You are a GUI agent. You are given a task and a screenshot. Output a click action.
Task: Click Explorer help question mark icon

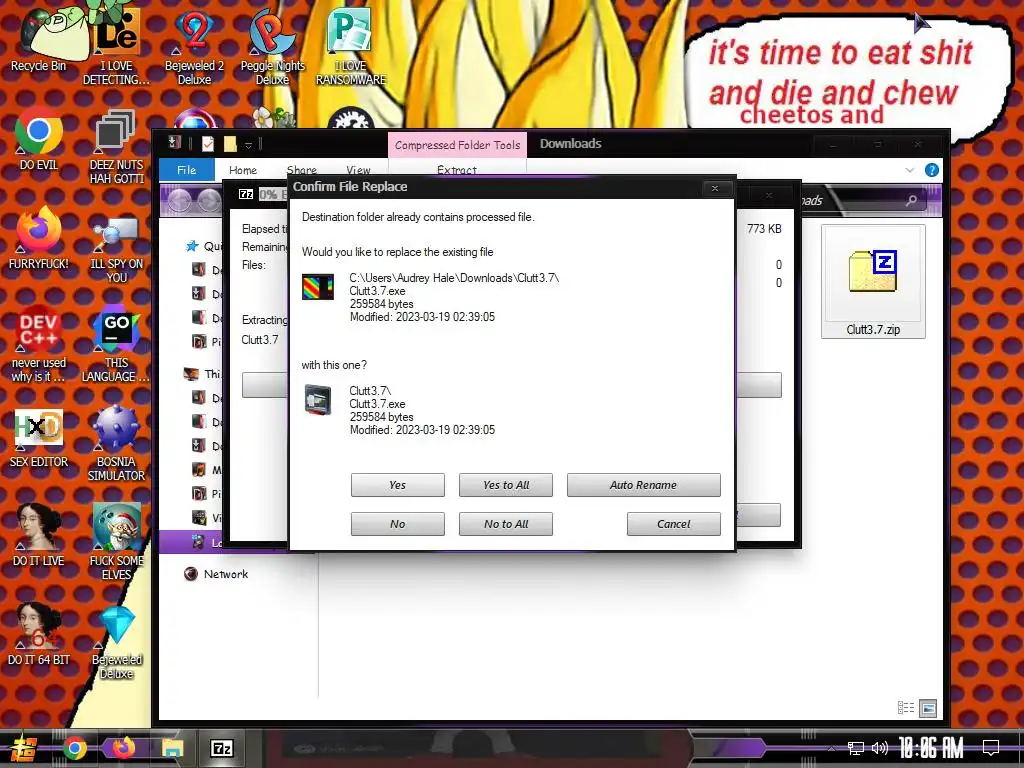pyautogui.click(x=931, y=170)
